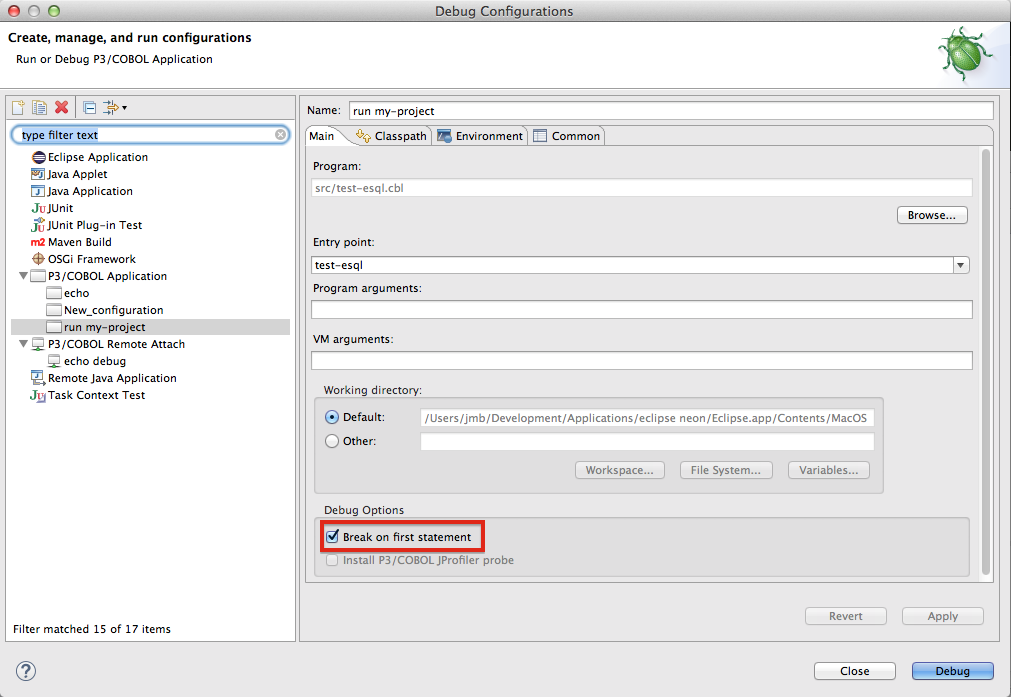The width and height of the screenshot is (1011, 697).
Task: Toggle Break on first statement checkbox
Action: pos(332,536)
